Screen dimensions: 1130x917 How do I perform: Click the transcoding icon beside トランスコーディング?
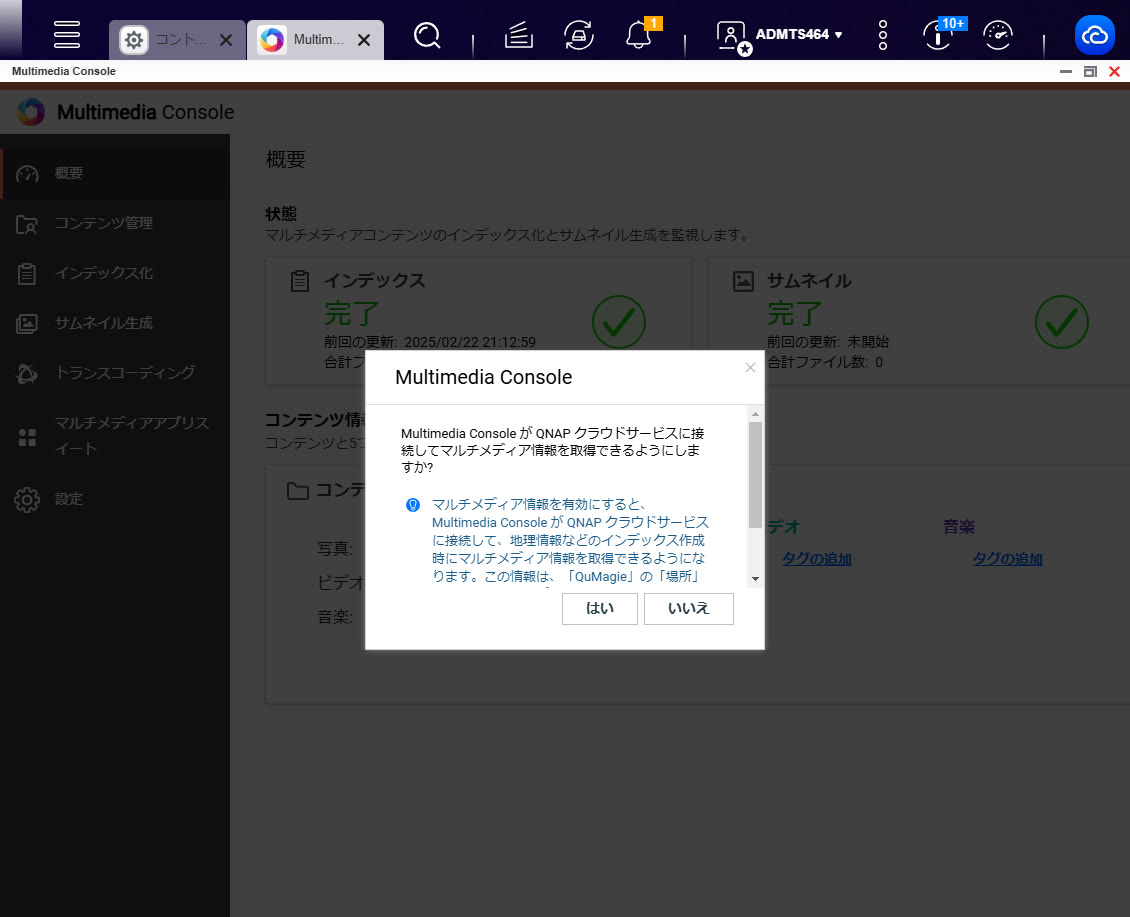click(27, 373)
